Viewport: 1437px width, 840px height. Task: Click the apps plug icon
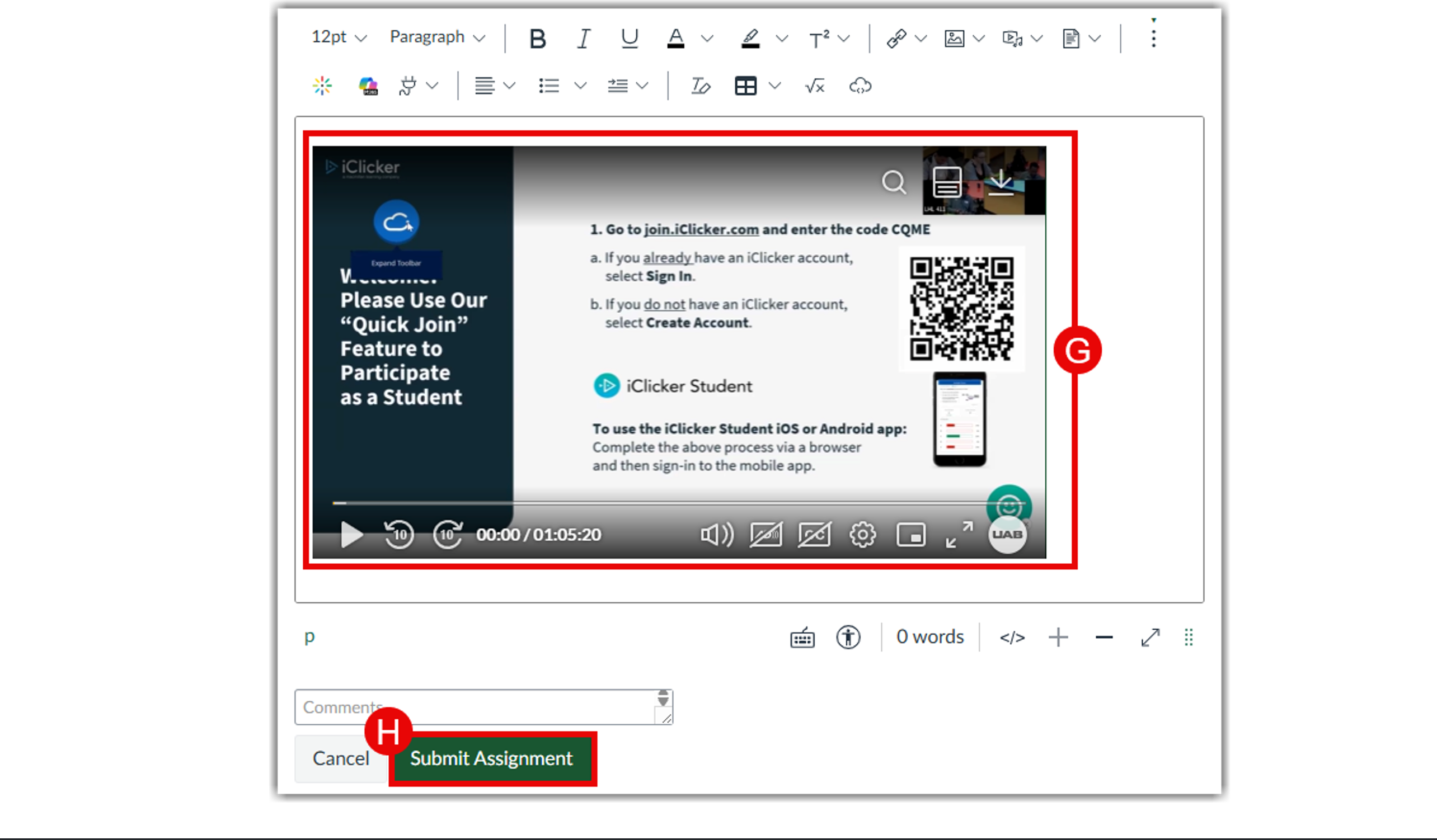[408, 86]
